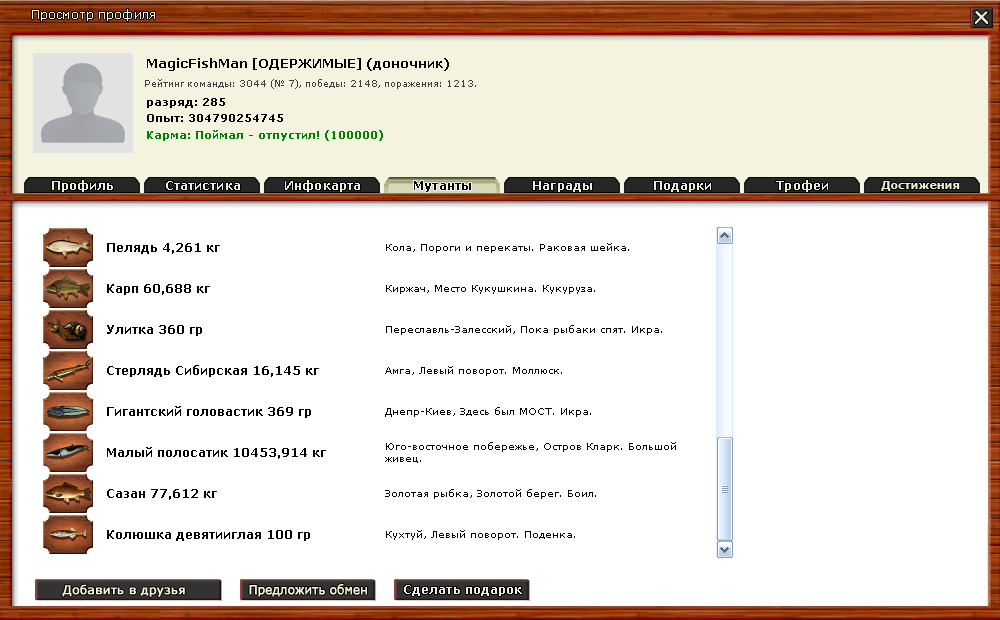Open the Достижения tab
This screenshot has height=620, width=1000.
click(x=920, y=185)
